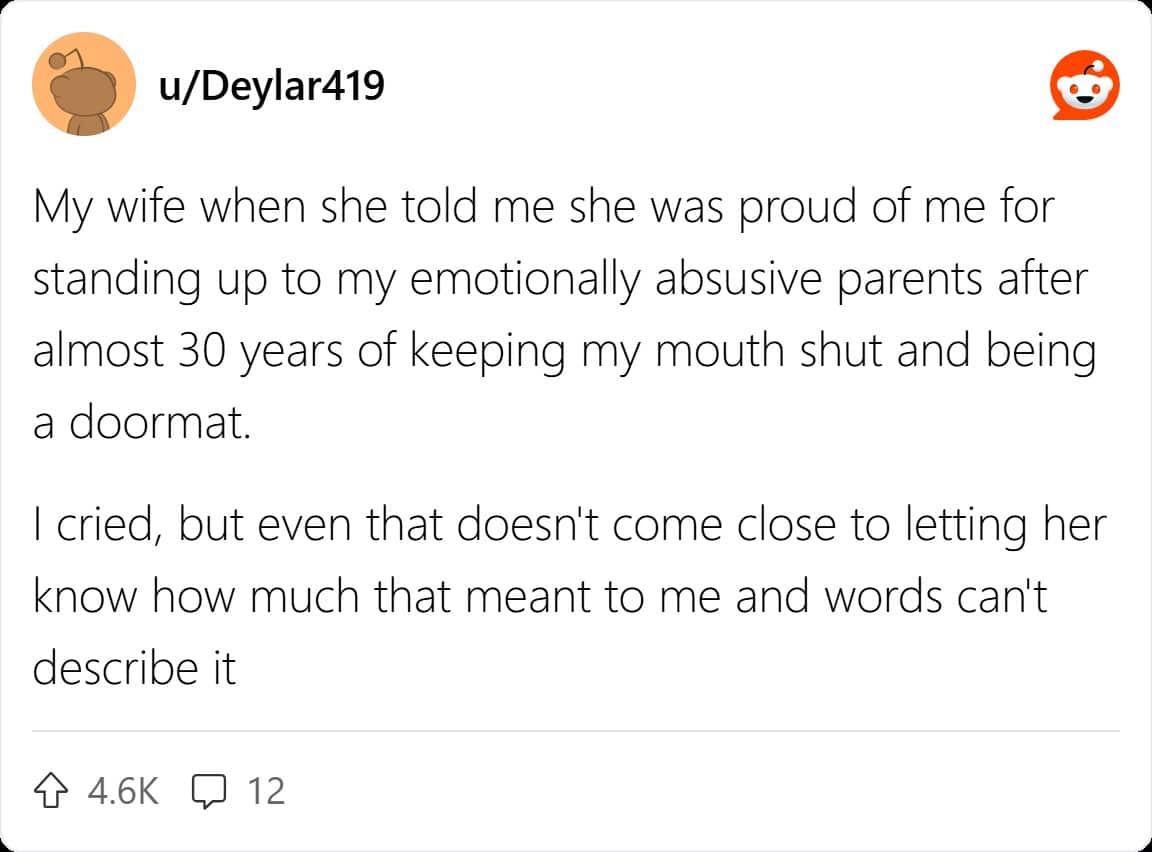
Task: Open comments via the speech bubble icon
Action: (209, 791)
